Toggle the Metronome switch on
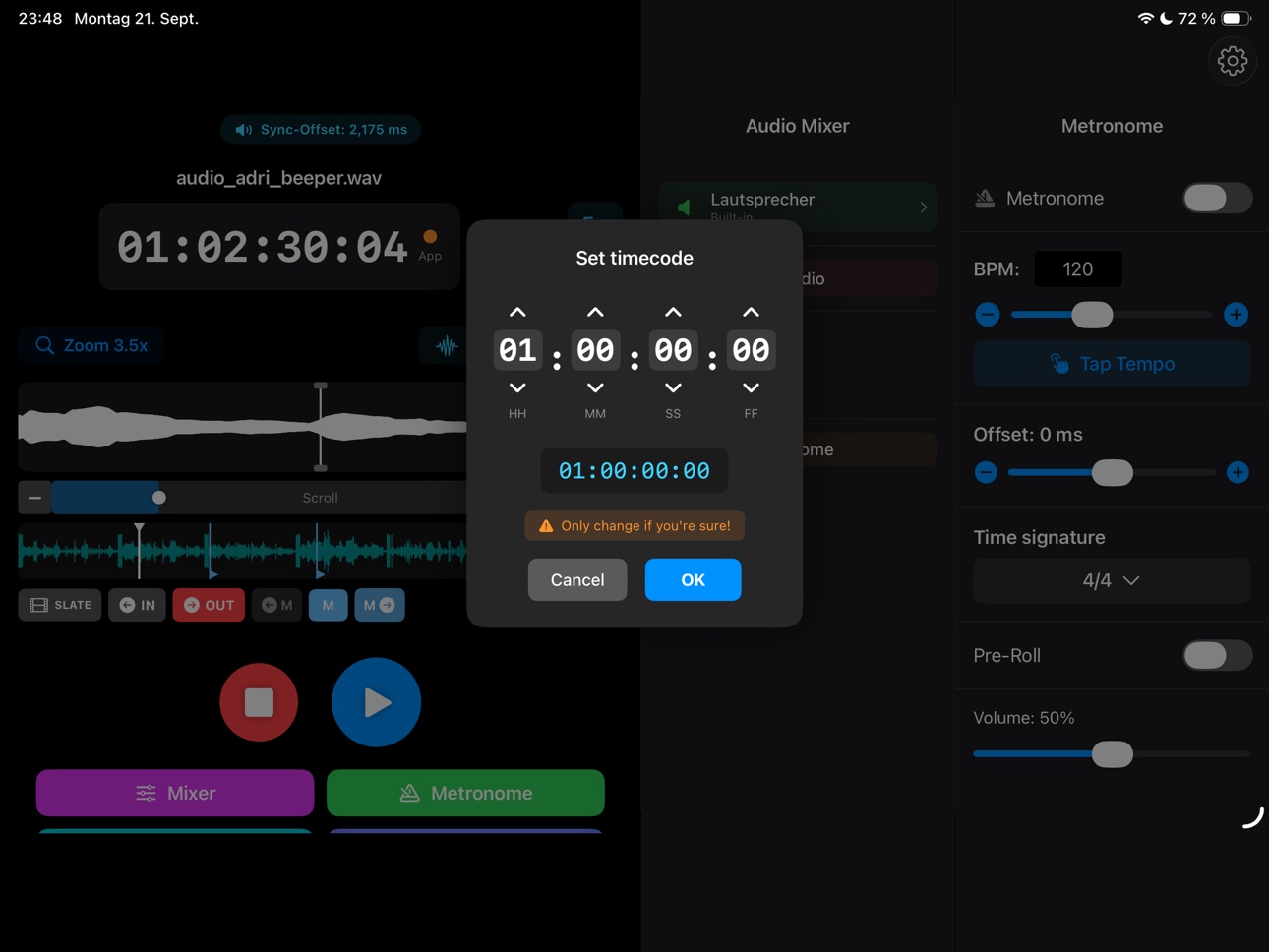 pyautogui.click(x=1217, y=198)
